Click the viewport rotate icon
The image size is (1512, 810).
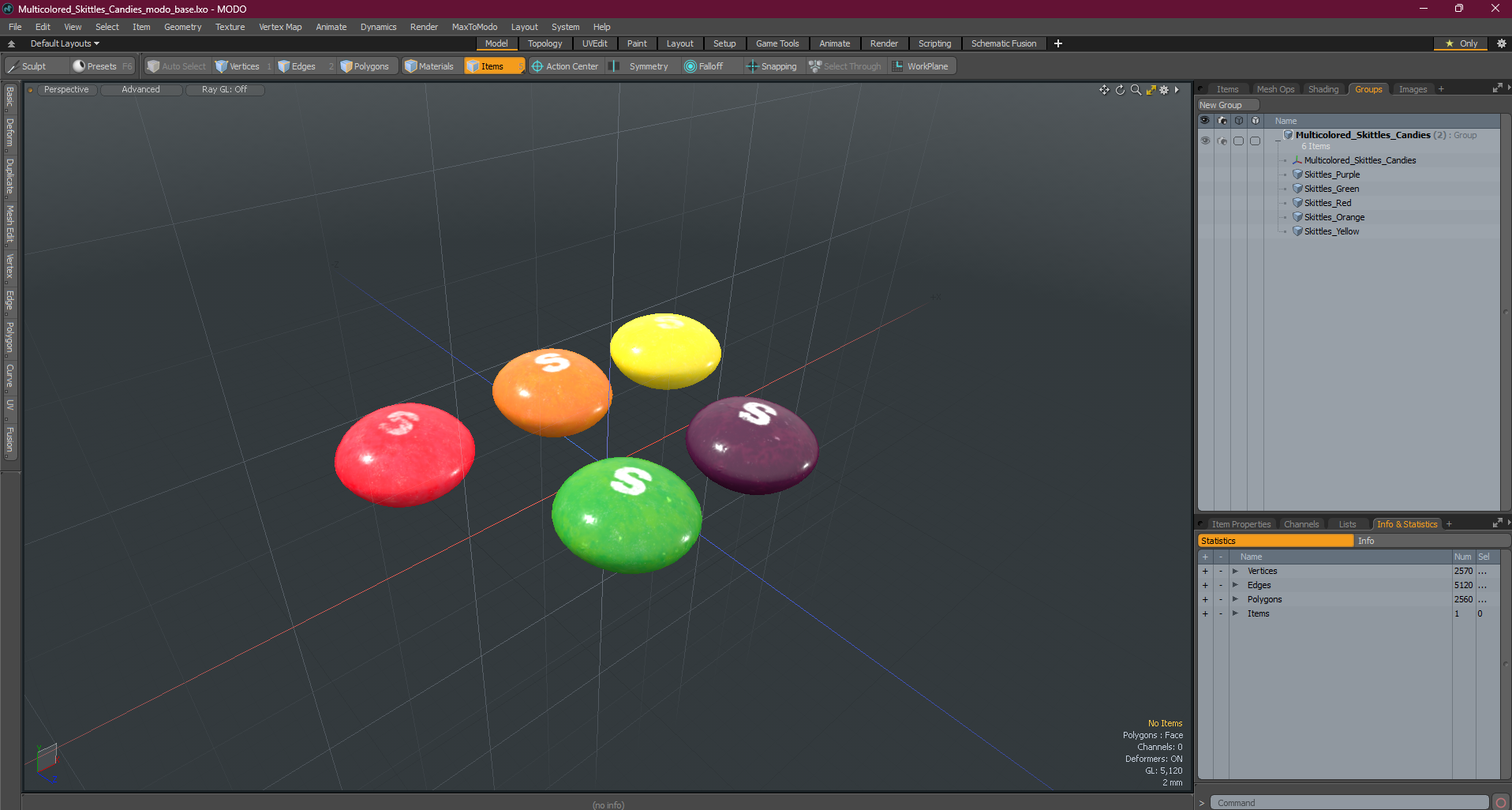[x=1120, y=90]
